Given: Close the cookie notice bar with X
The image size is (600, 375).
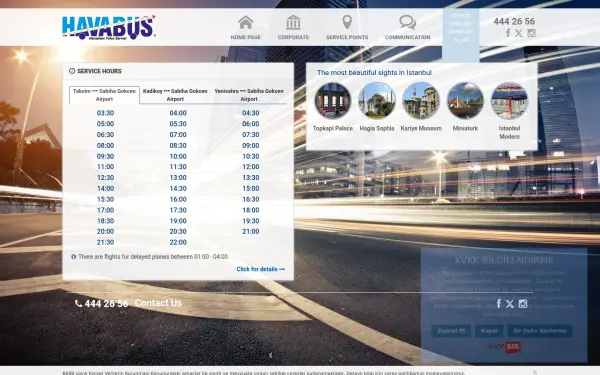Looking at the screenshot, I should coord(535,372).
